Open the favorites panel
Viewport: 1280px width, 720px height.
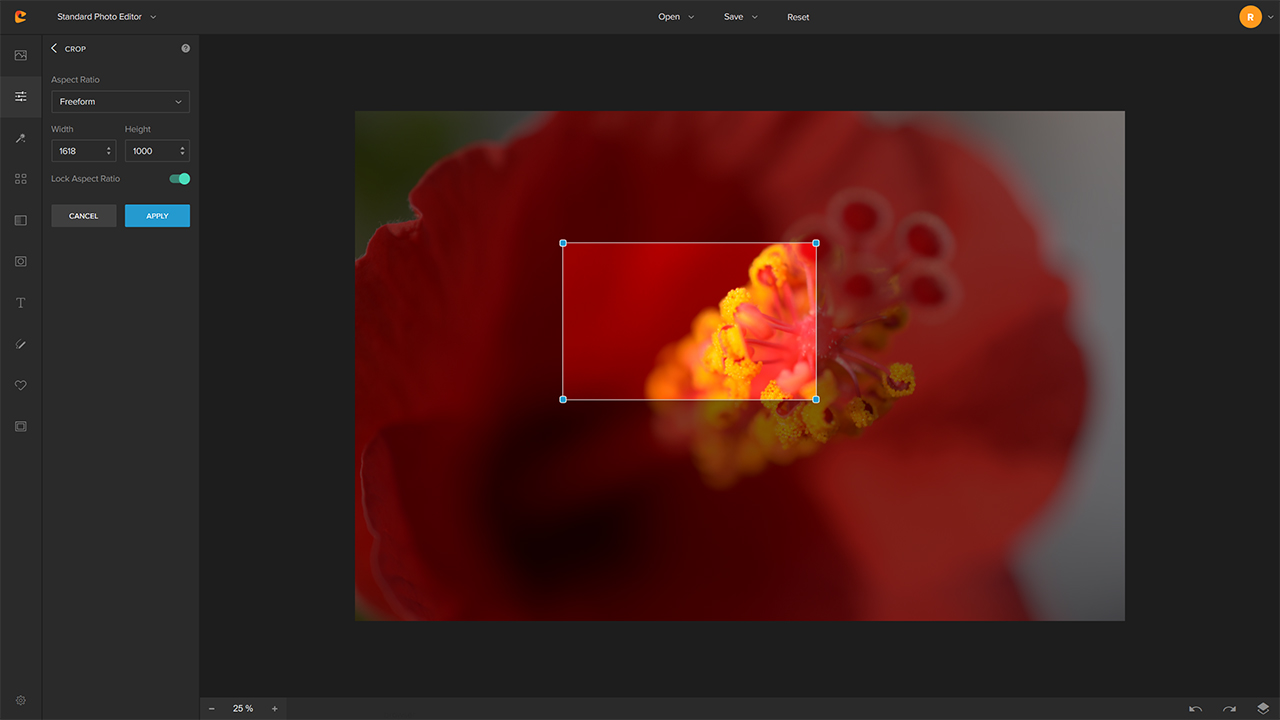(20, 385)
